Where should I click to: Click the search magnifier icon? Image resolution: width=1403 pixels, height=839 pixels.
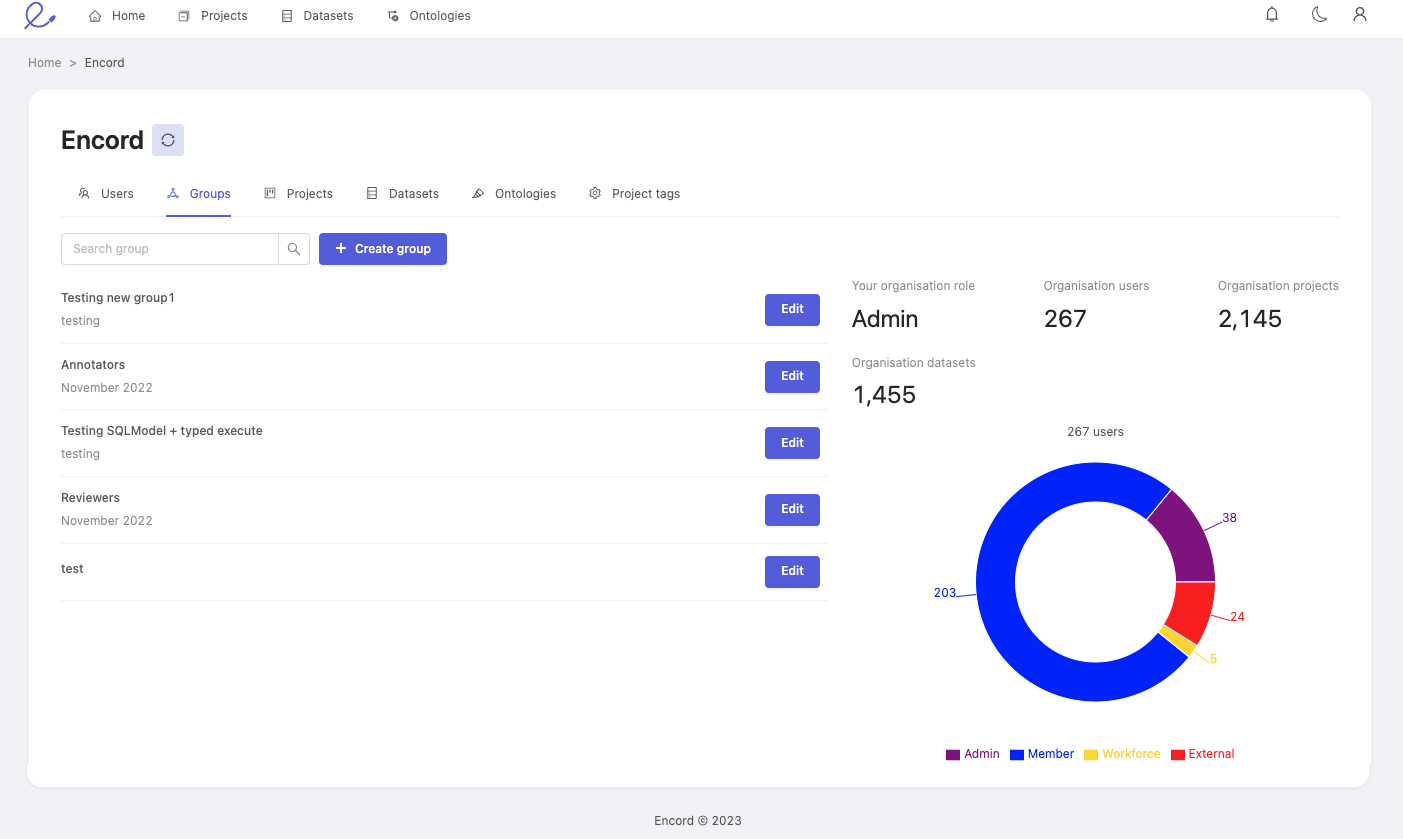pos(294,249)
